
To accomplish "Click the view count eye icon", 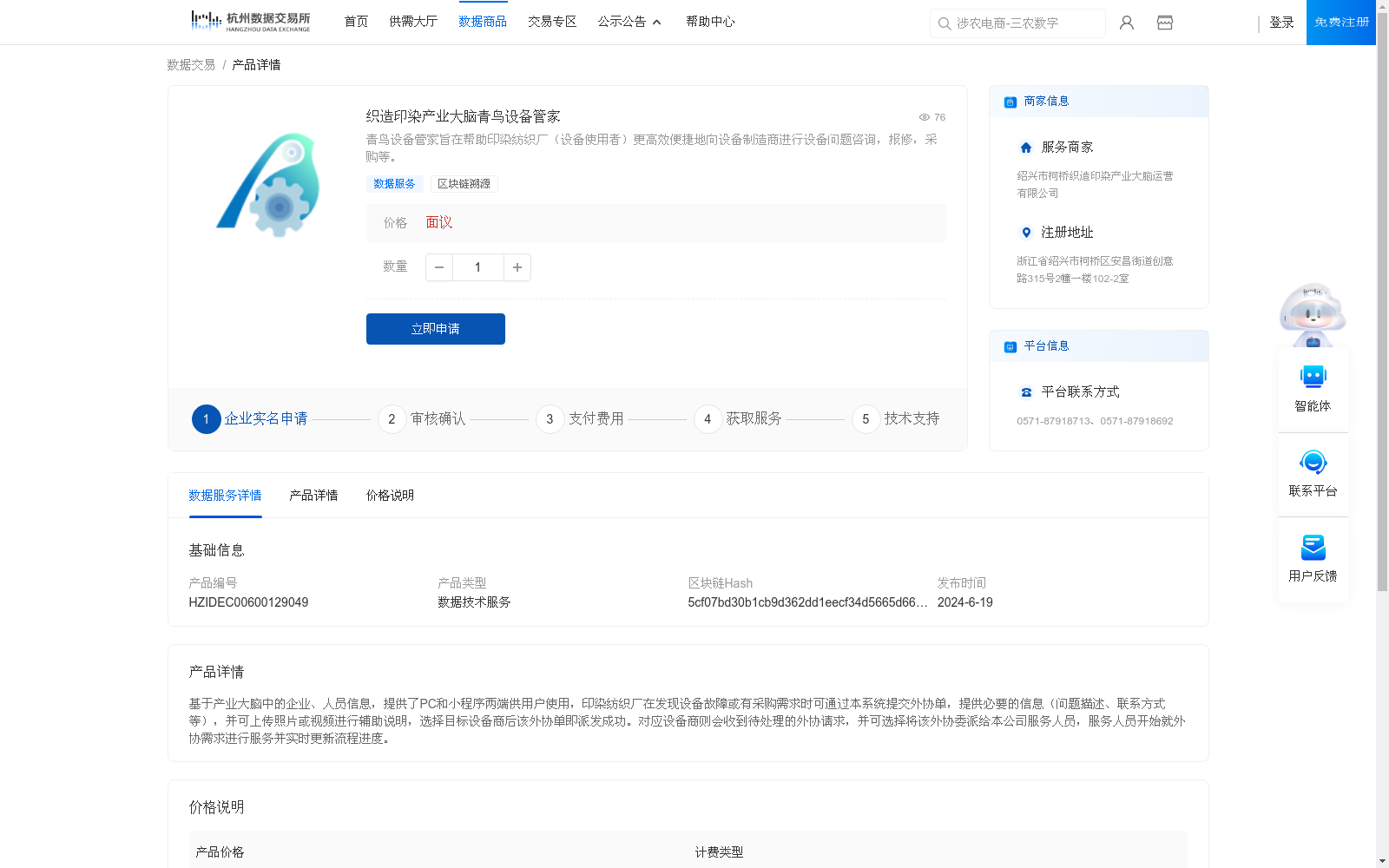I will pyautogui.click(x=925, y=117).
